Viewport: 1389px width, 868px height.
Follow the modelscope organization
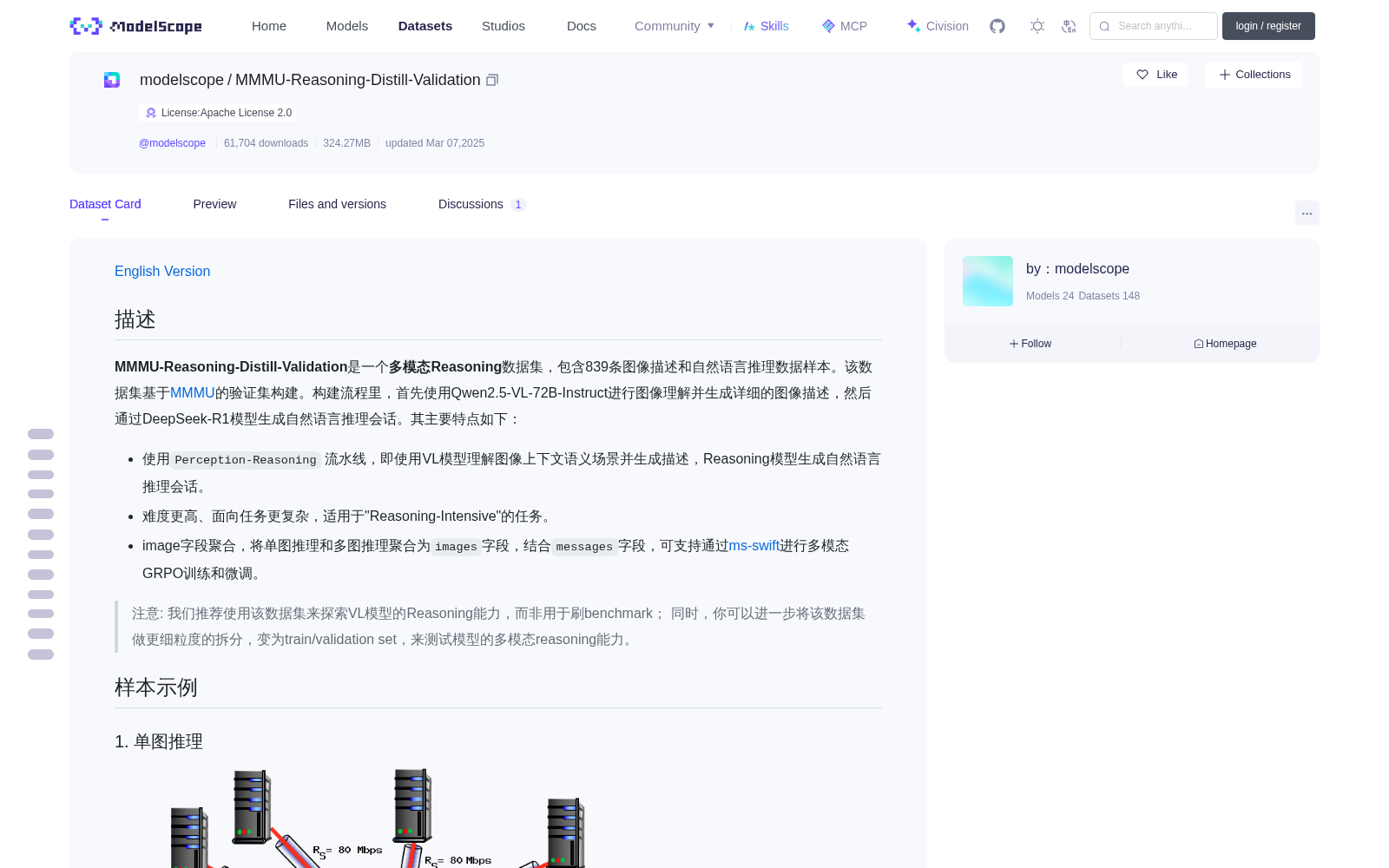pos(1030,344)
